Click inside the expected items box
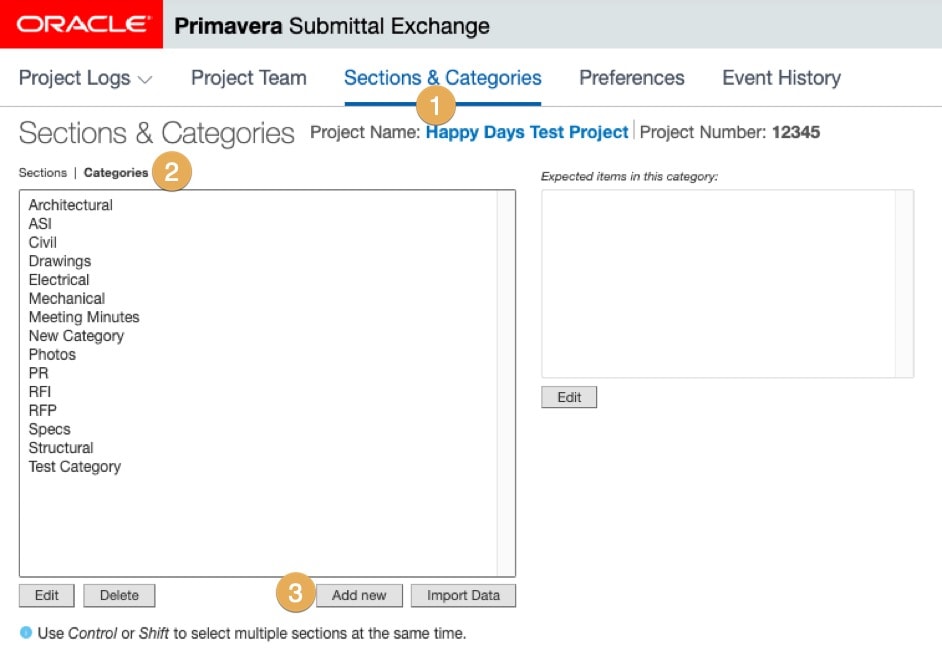The image size is (942, 661). tap(718, 283)
